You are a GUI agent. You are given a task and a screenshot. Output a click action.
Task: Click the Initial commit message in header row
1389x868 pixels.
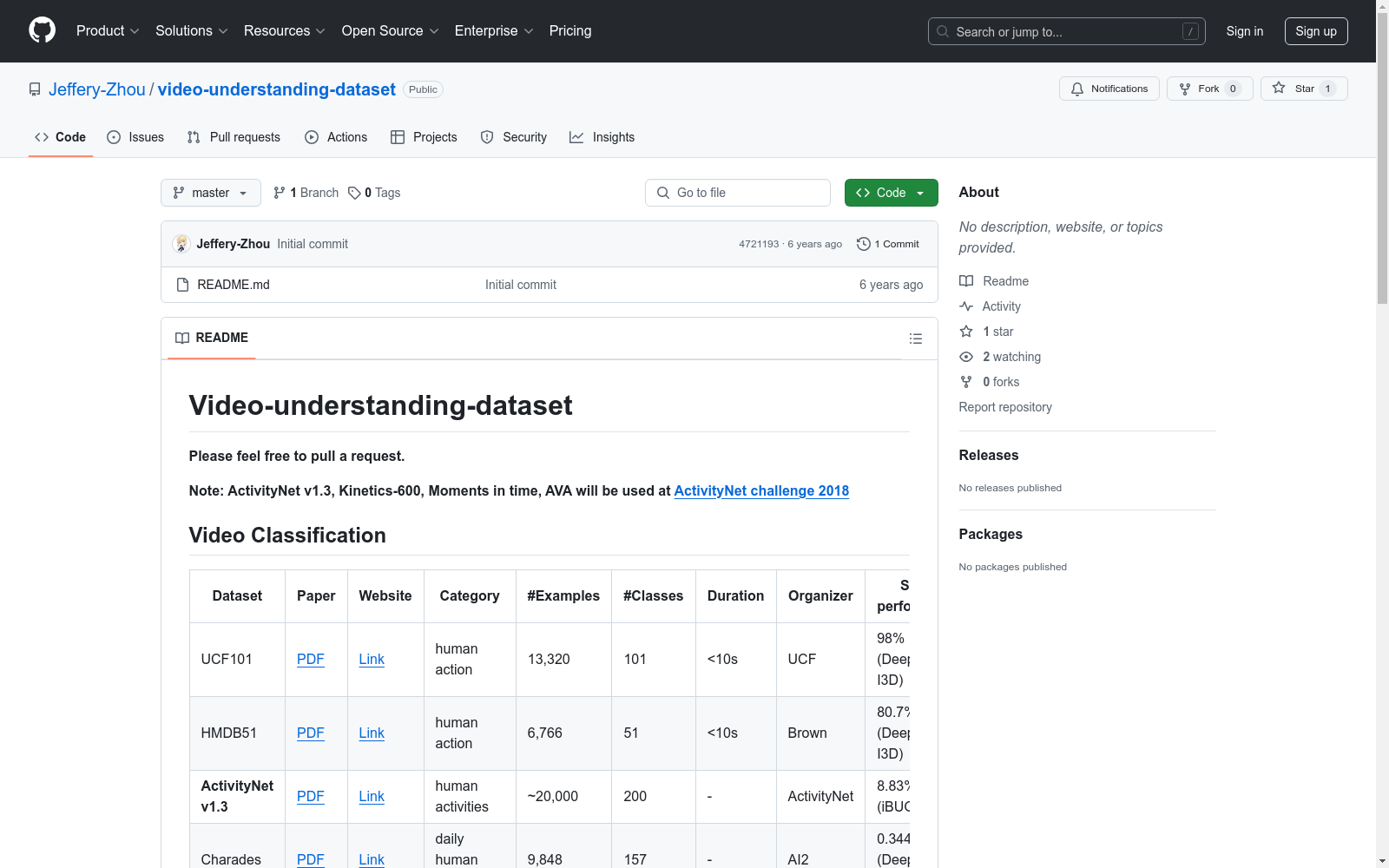(x=313, y=244)
